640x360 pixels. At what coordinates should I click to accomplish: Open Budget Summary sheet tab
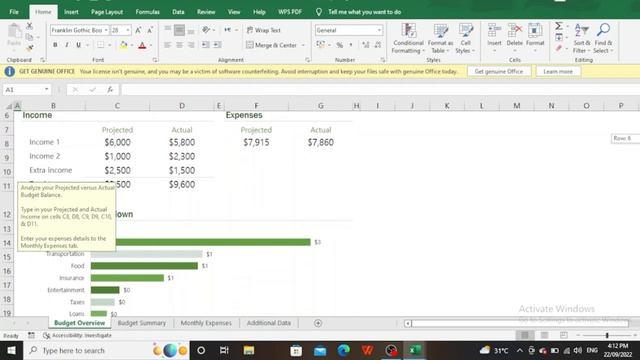142,323
